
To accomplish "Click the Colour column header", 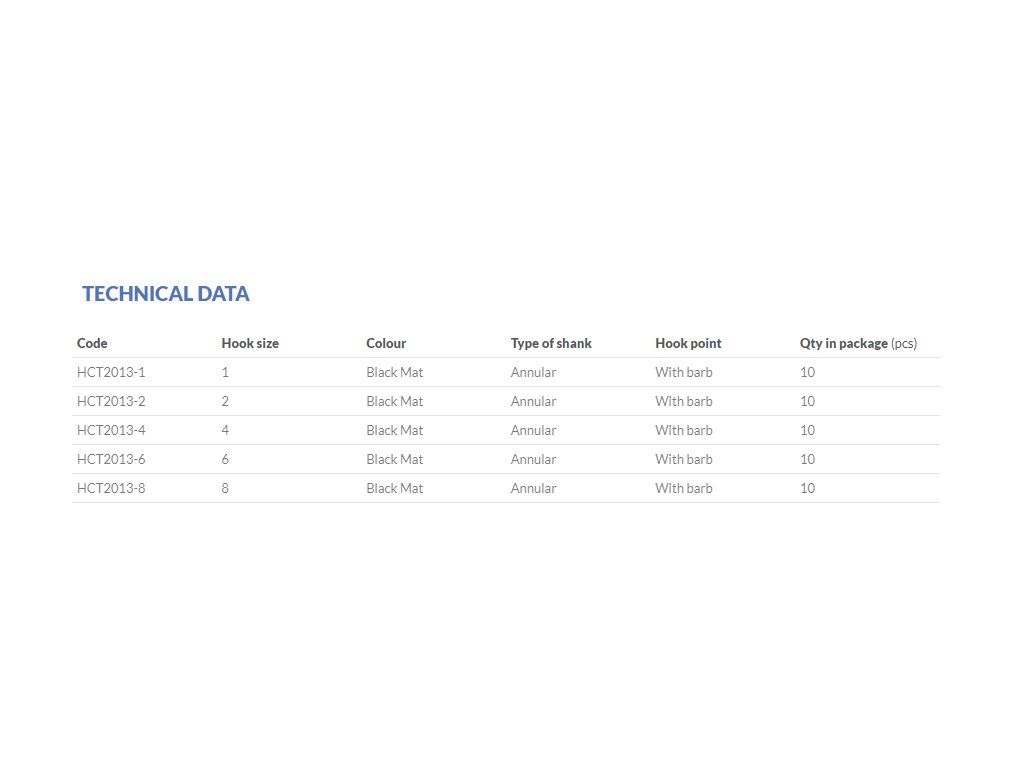I will (386, 344).
